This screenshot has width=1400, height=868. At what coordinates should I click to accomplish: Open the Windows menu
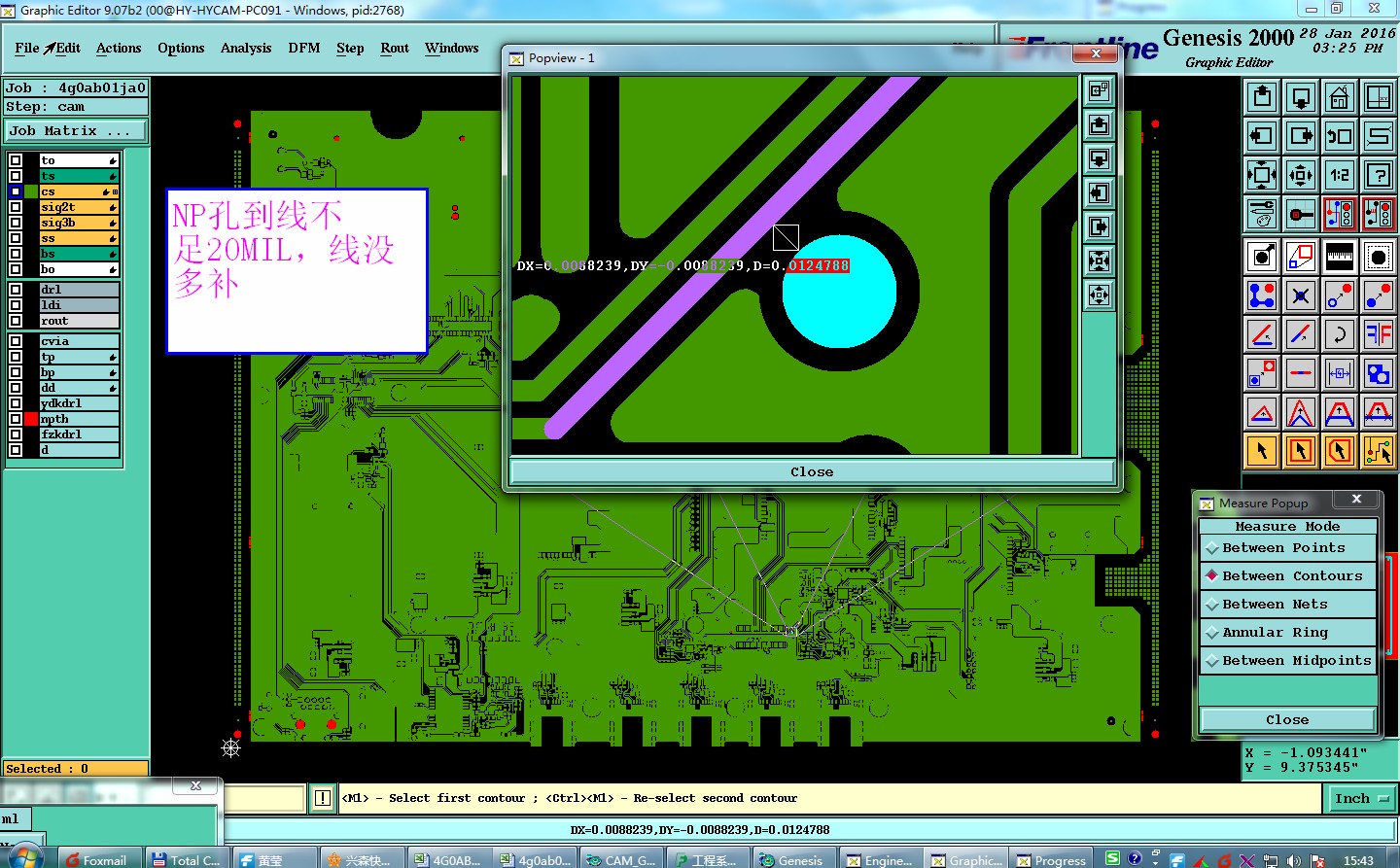(x=452, y=48)
